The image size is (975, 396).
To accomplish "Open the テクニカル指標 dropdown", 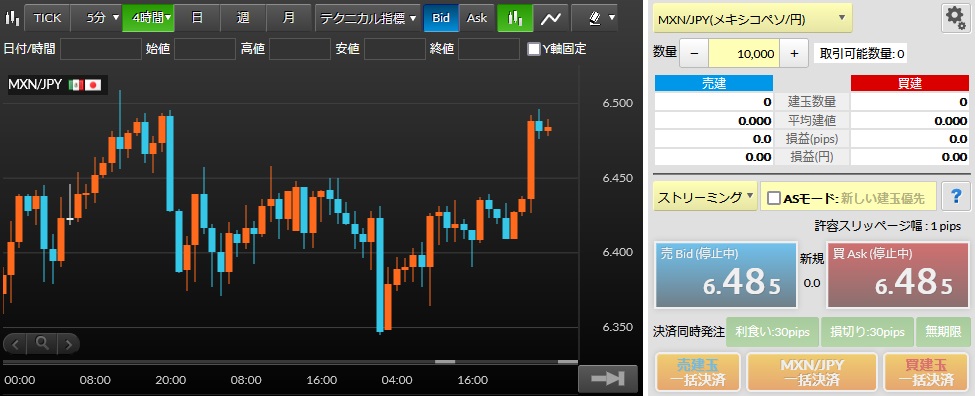I will [367, 18].
